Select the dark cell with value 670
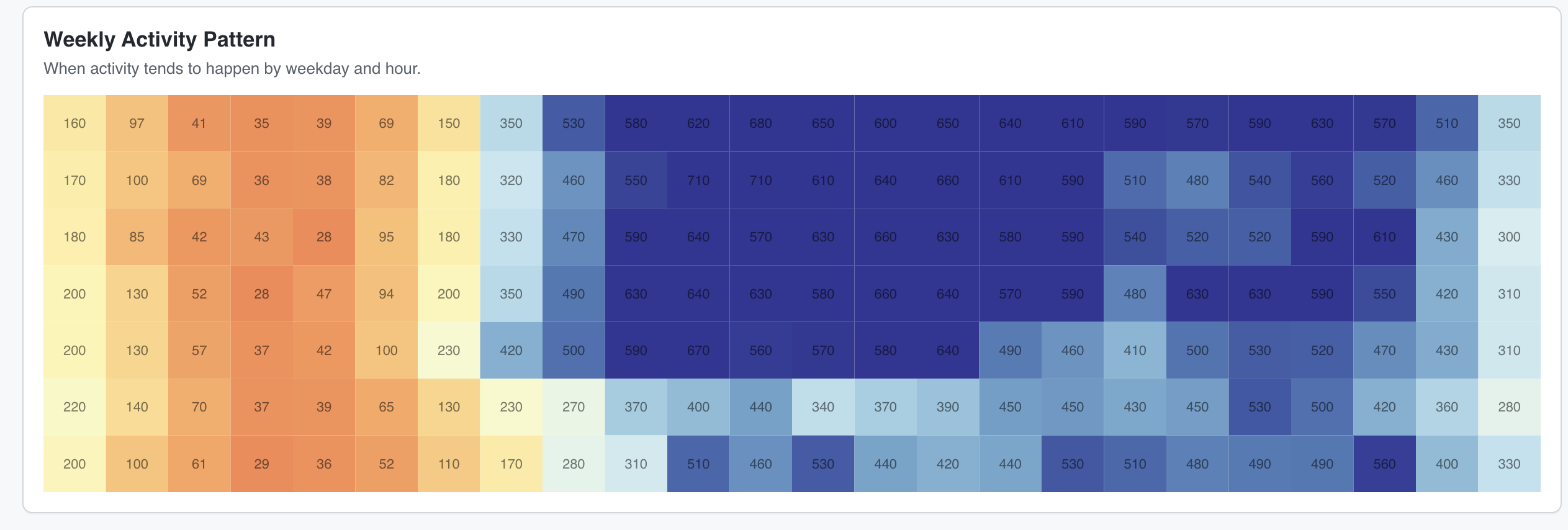Viewport: 1568px width, 530px height. (x=698, y=350)
